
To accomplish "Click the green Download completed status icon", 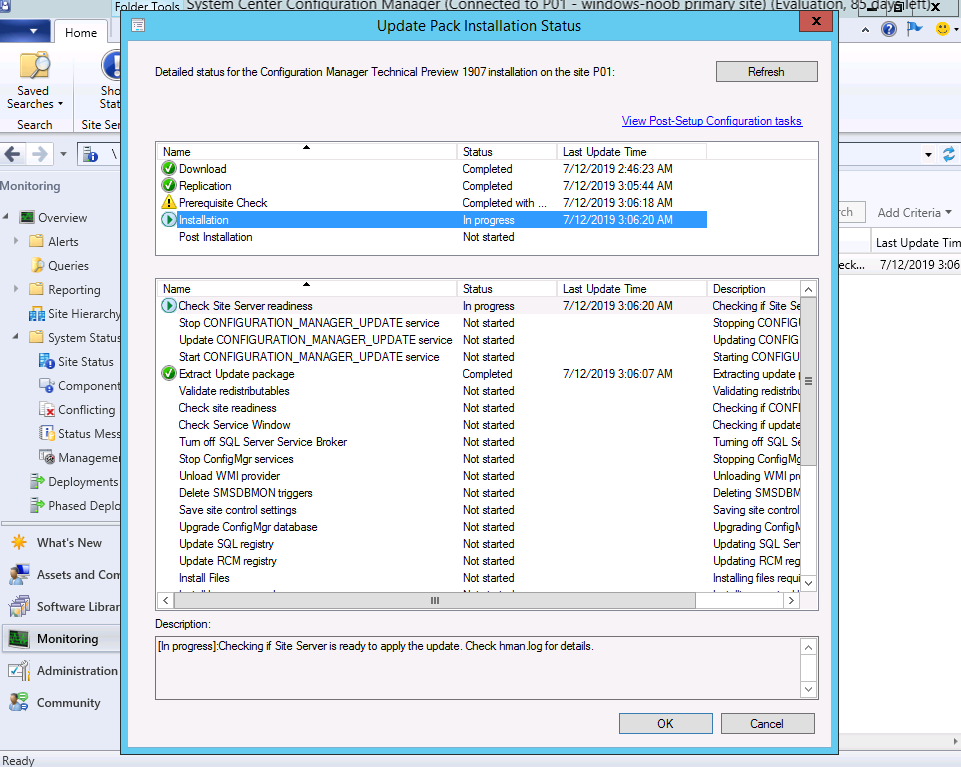I will click(x=169, y=169).
